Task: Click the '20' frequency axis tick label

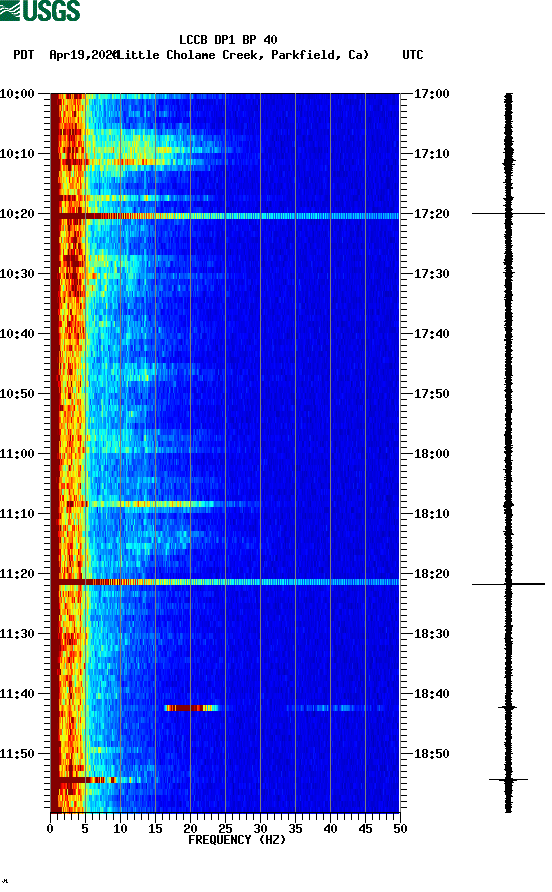Action: 190,829
